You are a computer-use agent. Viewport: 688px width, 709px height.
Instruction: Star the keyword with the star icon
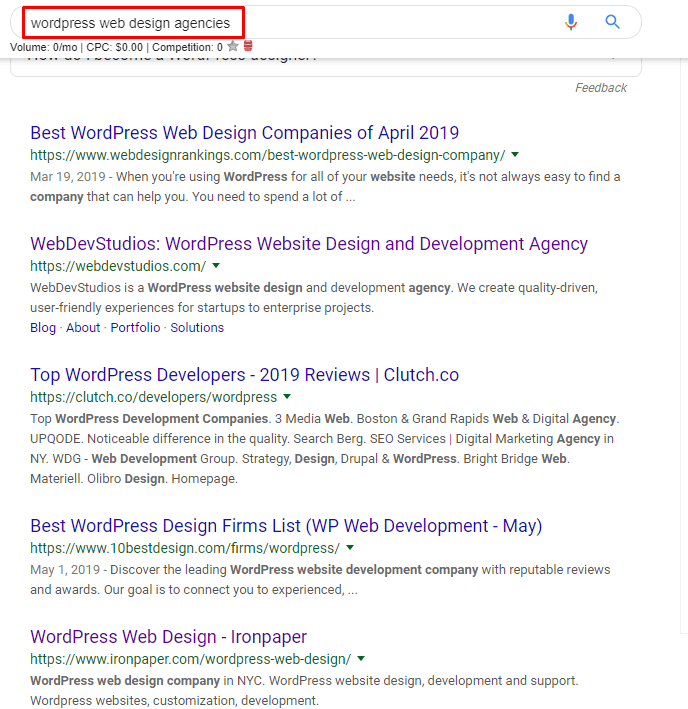[x=233, y=46]
